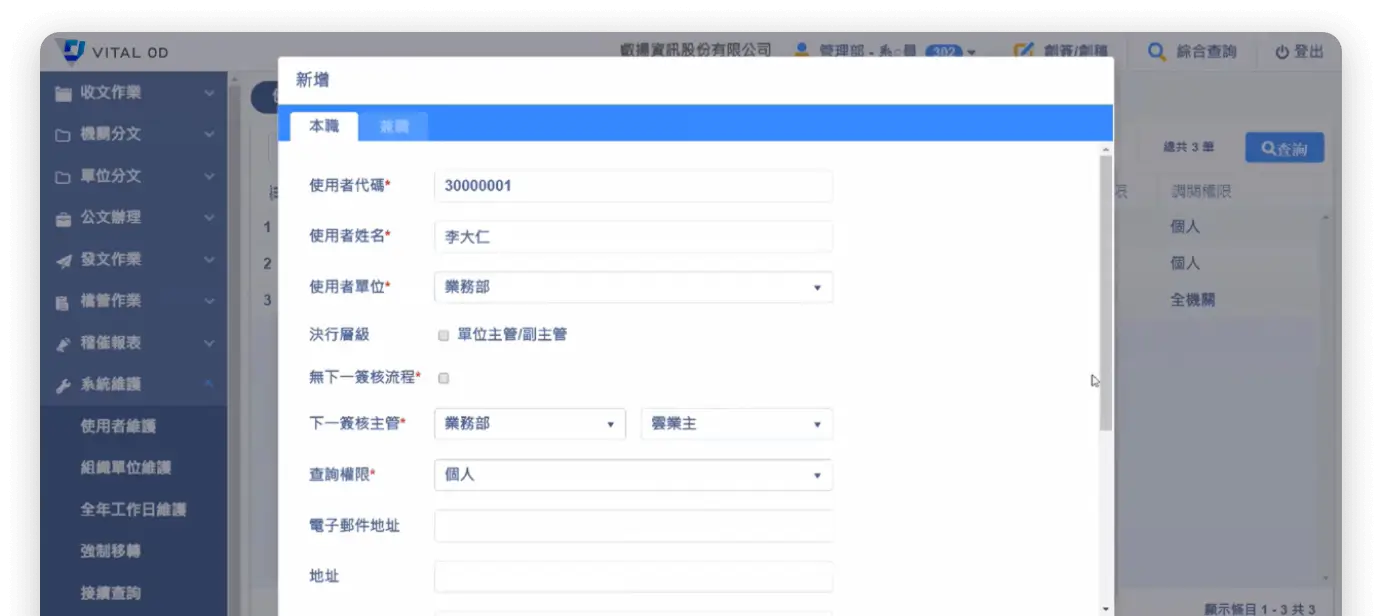Open the 使用者單位 dropdown showing 業務部
The image size is (1382, 616).
[633, 286]
